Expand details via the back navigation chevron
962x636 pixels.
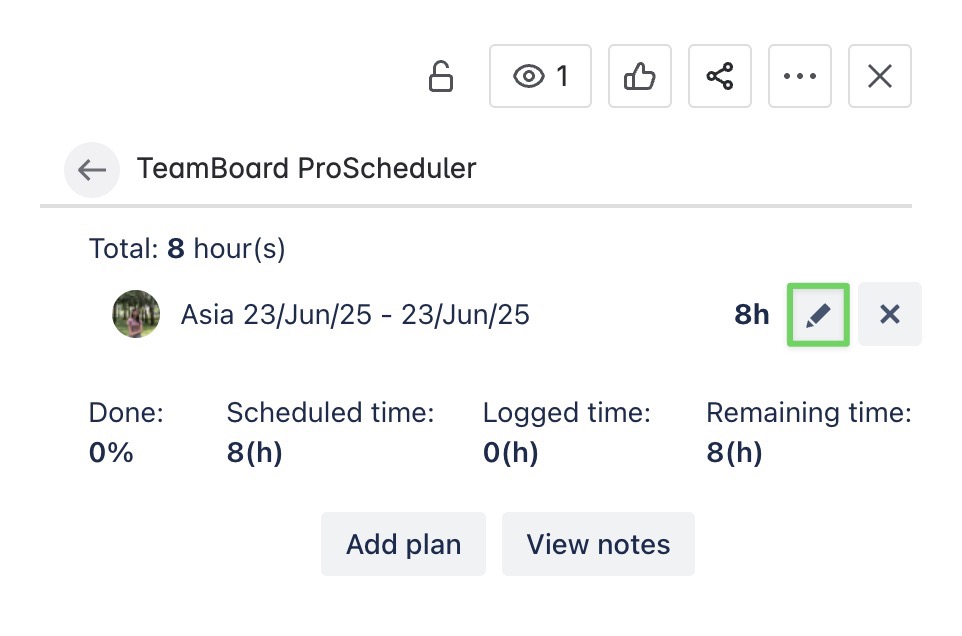coord(91,170)
